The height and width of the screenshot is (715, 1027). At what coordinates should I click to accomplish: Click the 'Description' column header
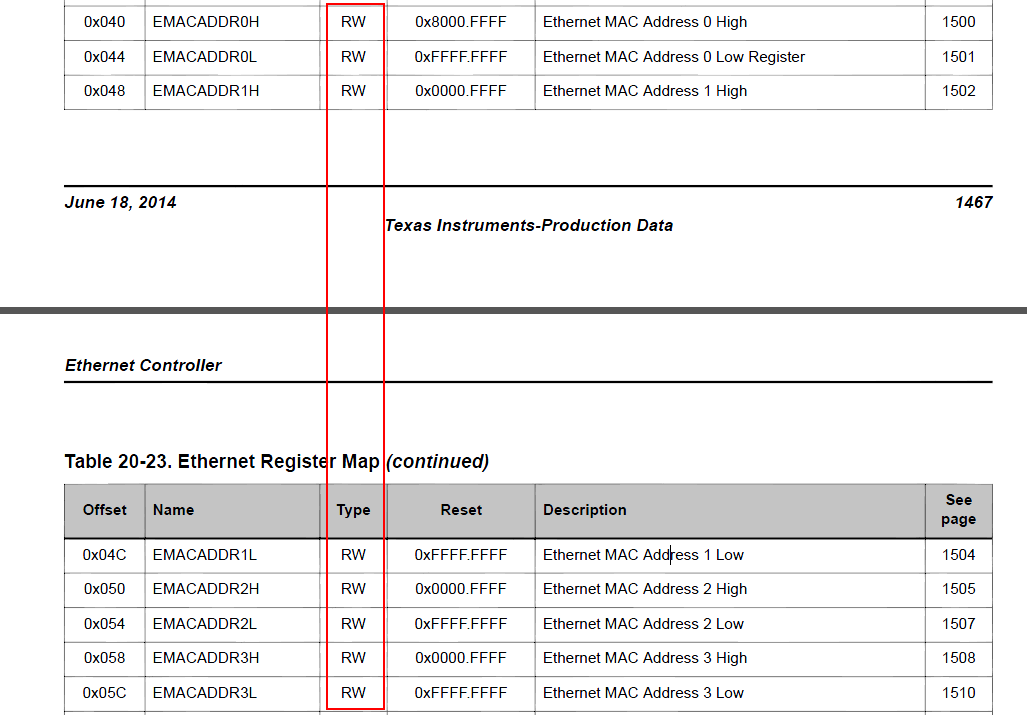tap(585, 510)
